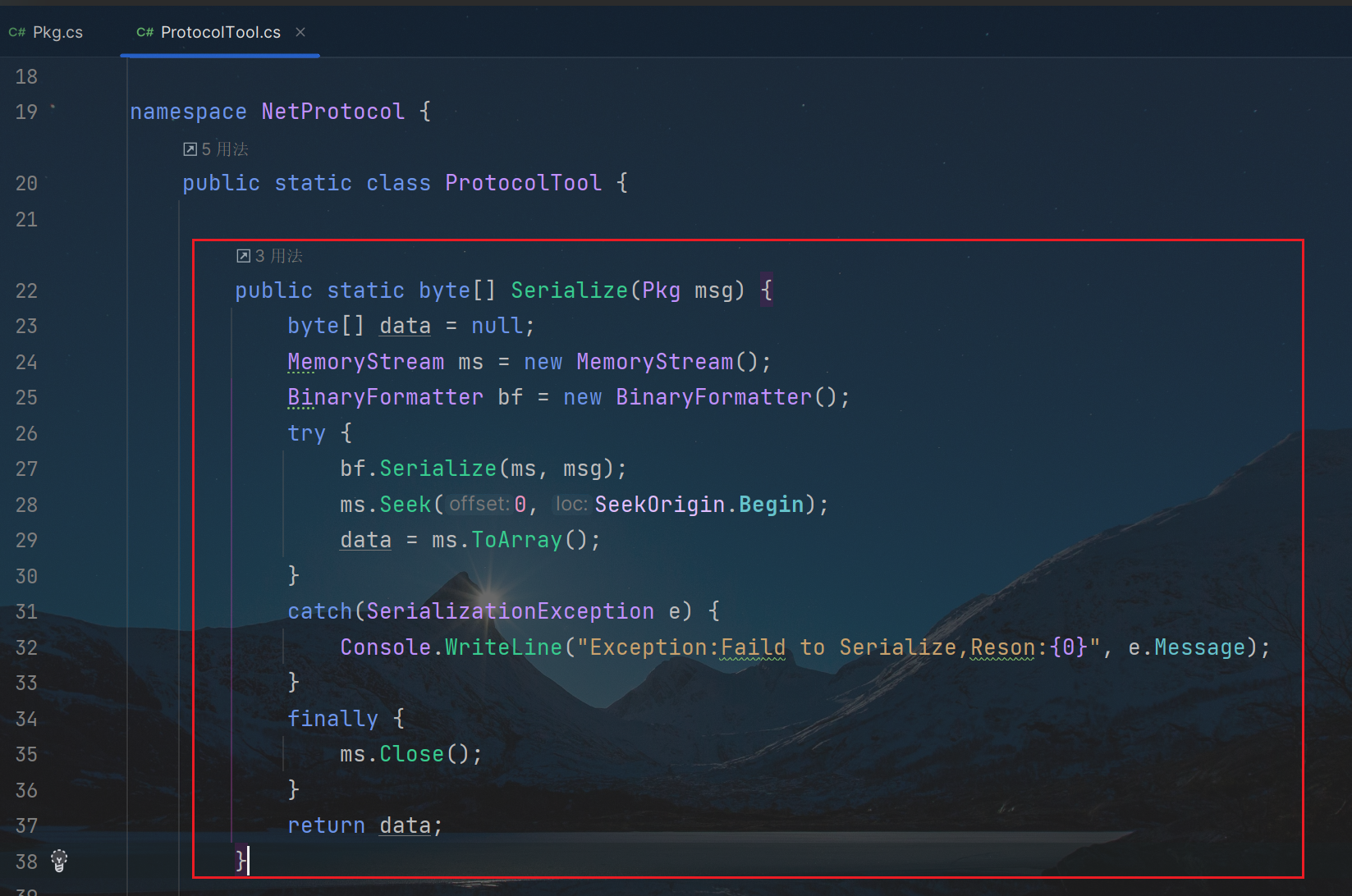1352x896 pixels.
Task: Click the C# file icon on Pkg.cs tab
Action: coord(16,32)
